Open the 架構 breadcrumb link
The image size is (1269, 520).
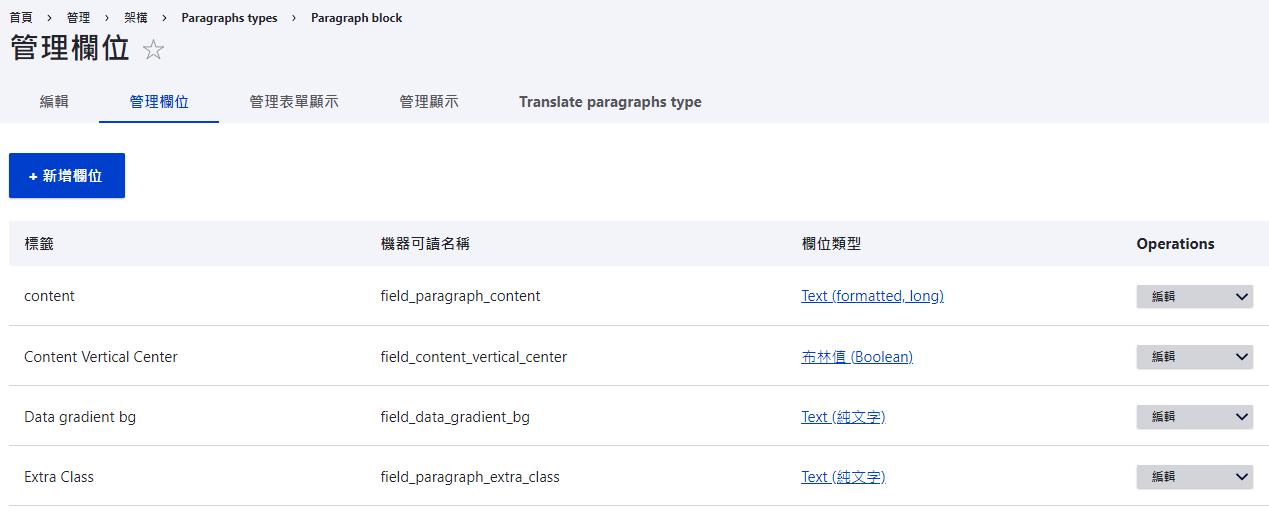pyautogui.click(x=135, y=18)
